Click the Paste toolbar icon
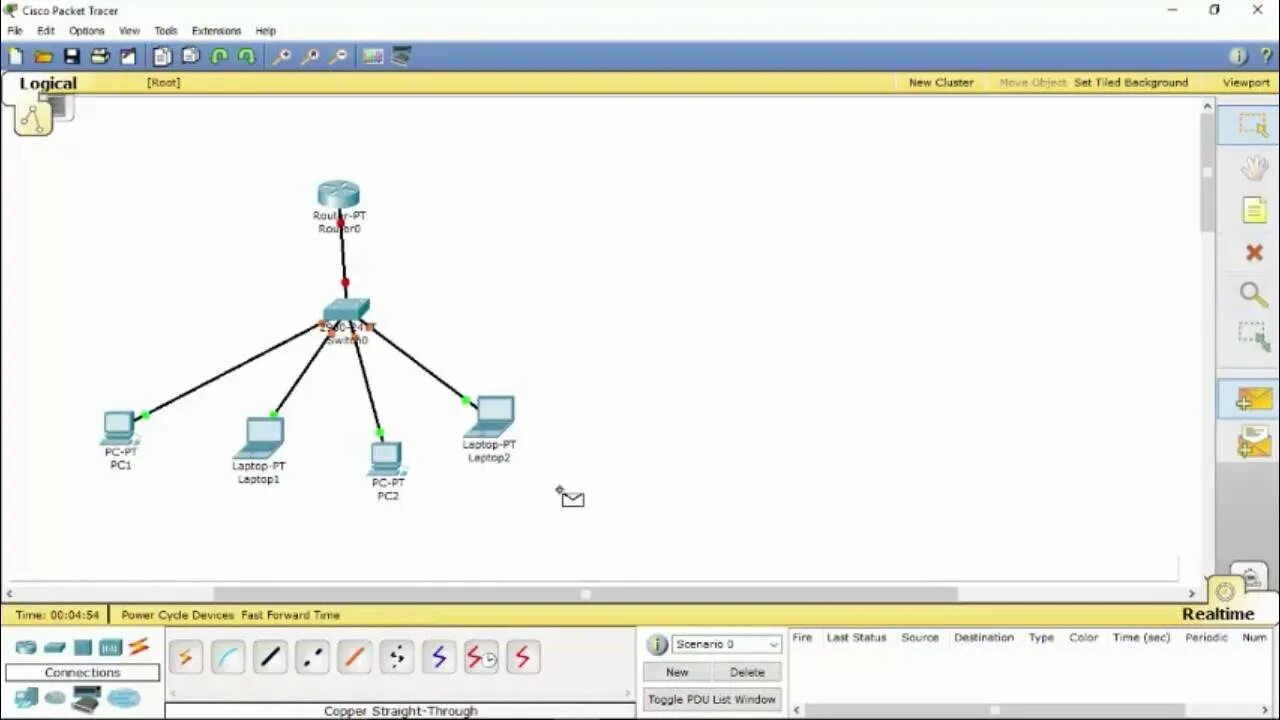Image resolution: width=1280 pixels, height=720 pixels. 190,57
